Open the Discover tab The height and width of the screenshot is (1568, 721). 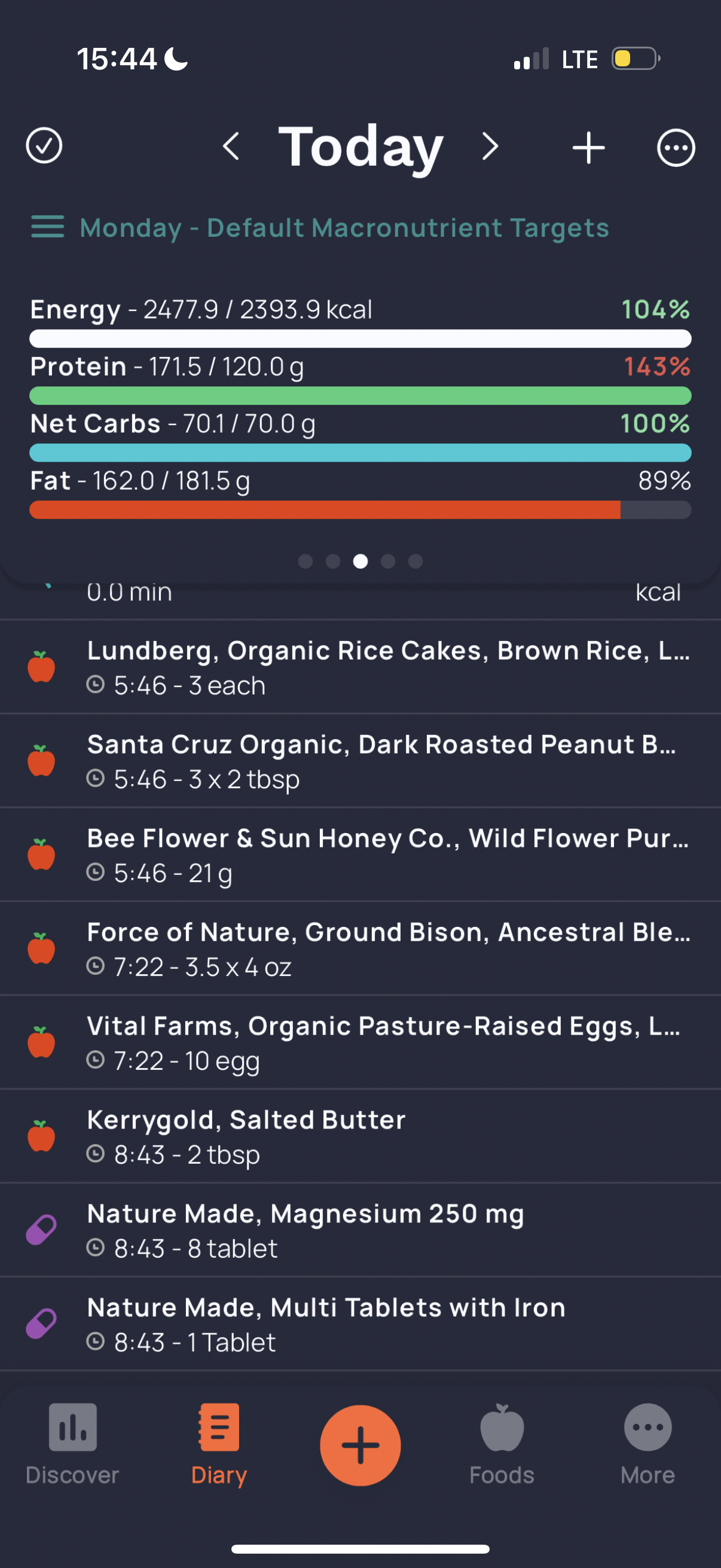(x=72, y=1444)
